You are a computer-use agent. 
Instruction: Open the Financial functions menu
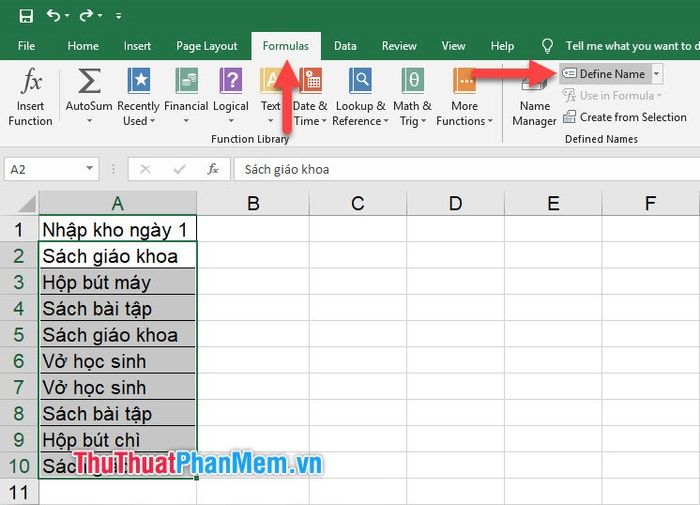pyautogui.click(x=186, y=97)
